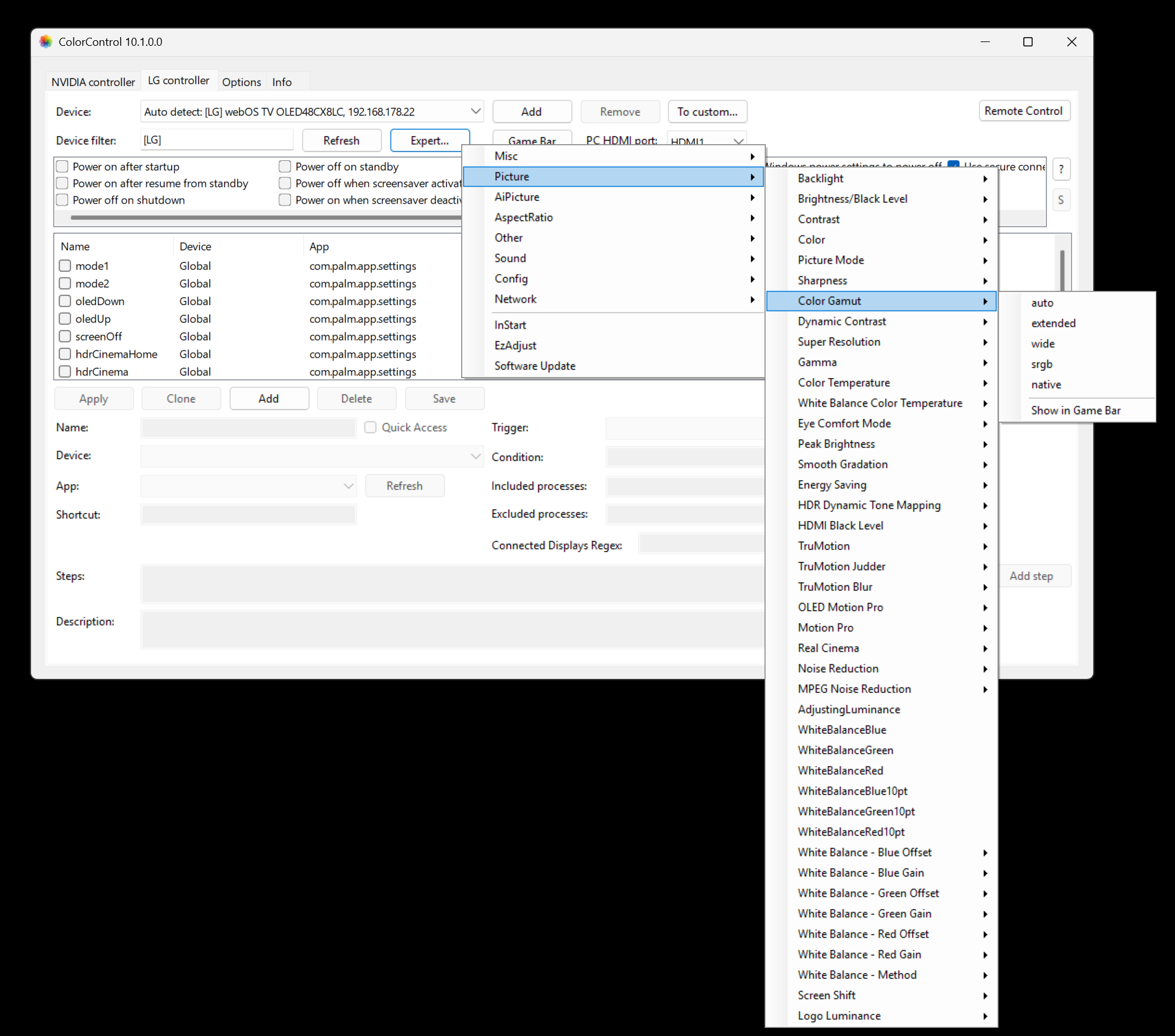Tick the oledDown preset checkbox

[x=65, y=301]
